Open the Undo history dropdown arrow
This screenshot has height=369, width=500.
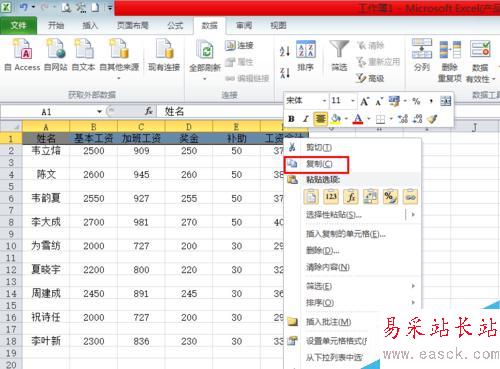[33, 7]
